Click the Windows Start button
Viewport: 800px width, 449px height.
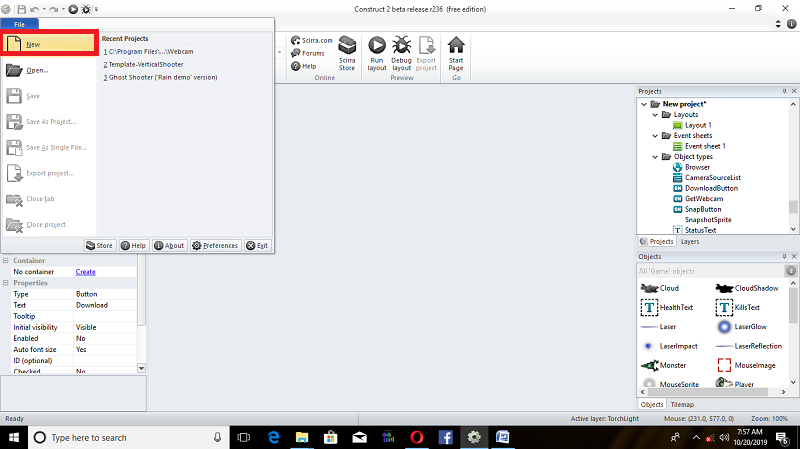[14, 437]
